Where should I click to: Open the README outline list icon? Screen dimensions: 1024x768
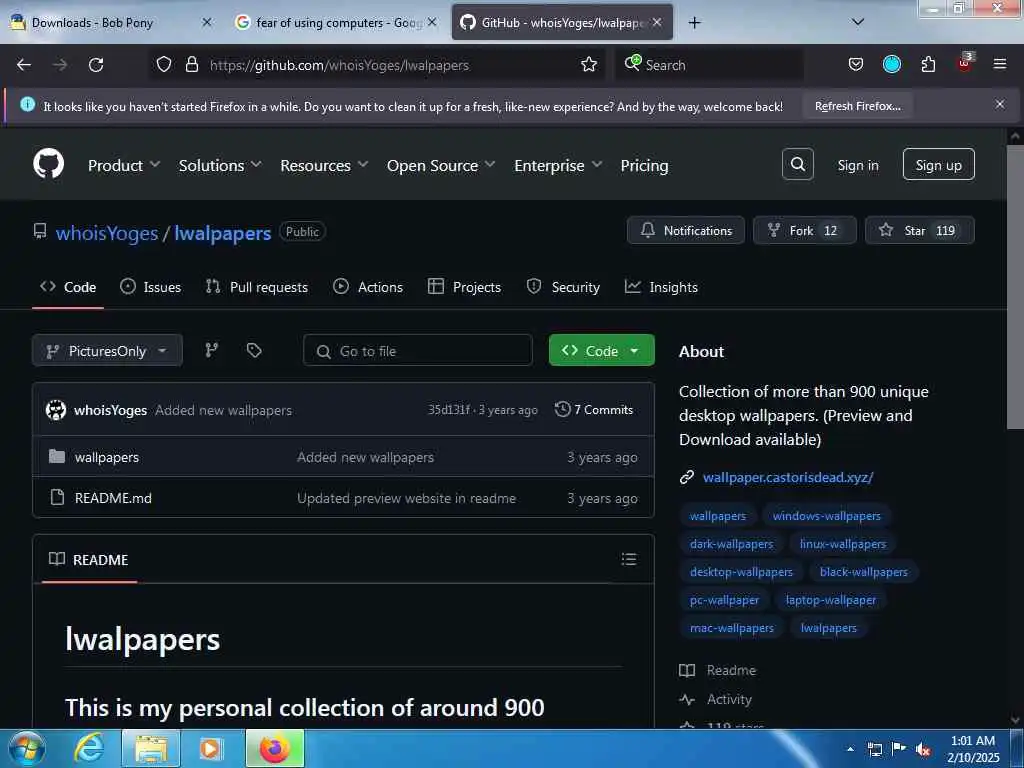point(629,560)
